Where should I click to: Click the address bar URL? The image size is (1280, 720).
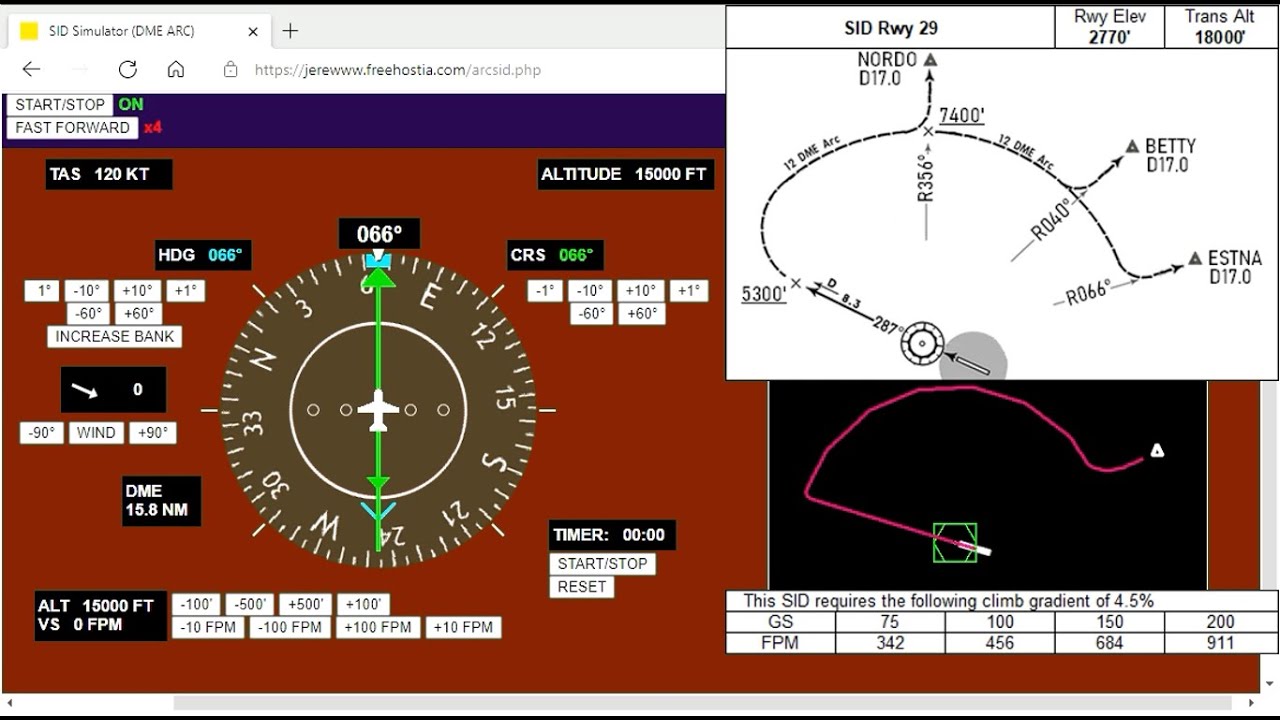398,70
